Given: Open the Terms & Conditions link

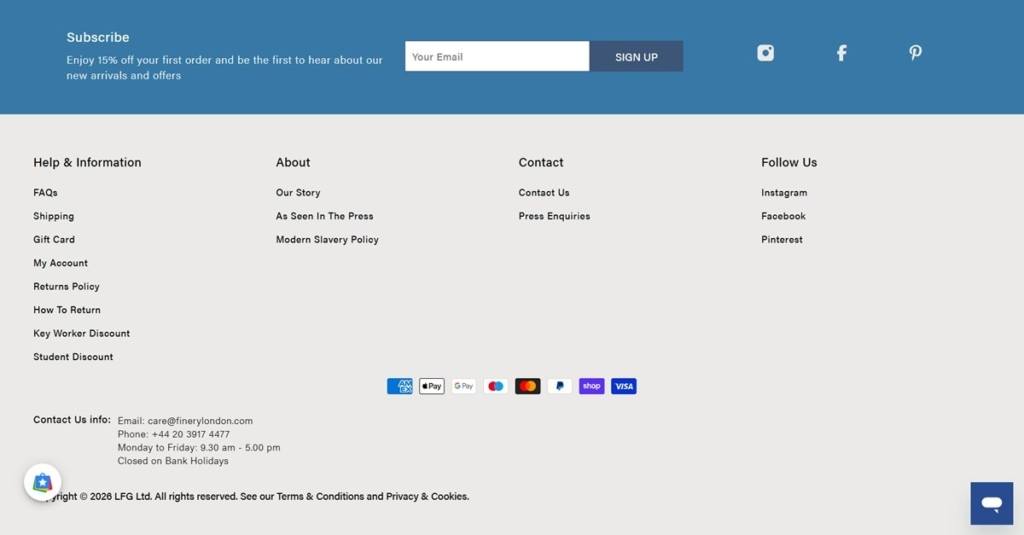Looking at the screenshot, I should pos(320,496).
